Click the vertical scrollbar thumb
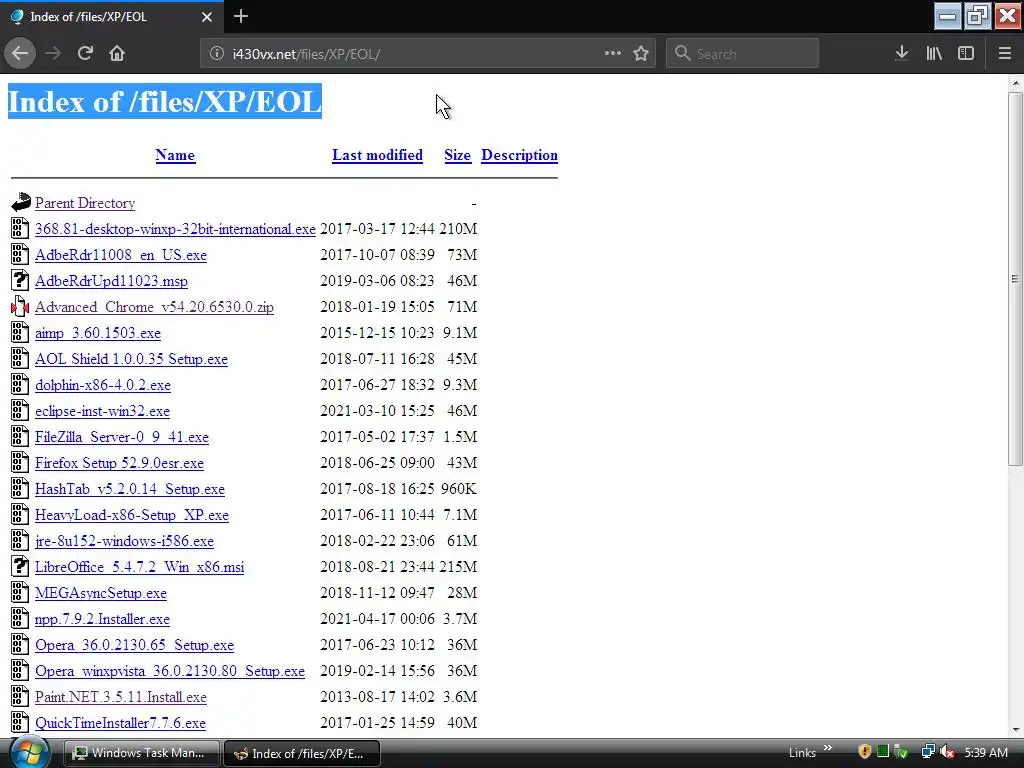Screen dimensions: 1024x768 pos(1015,279)
